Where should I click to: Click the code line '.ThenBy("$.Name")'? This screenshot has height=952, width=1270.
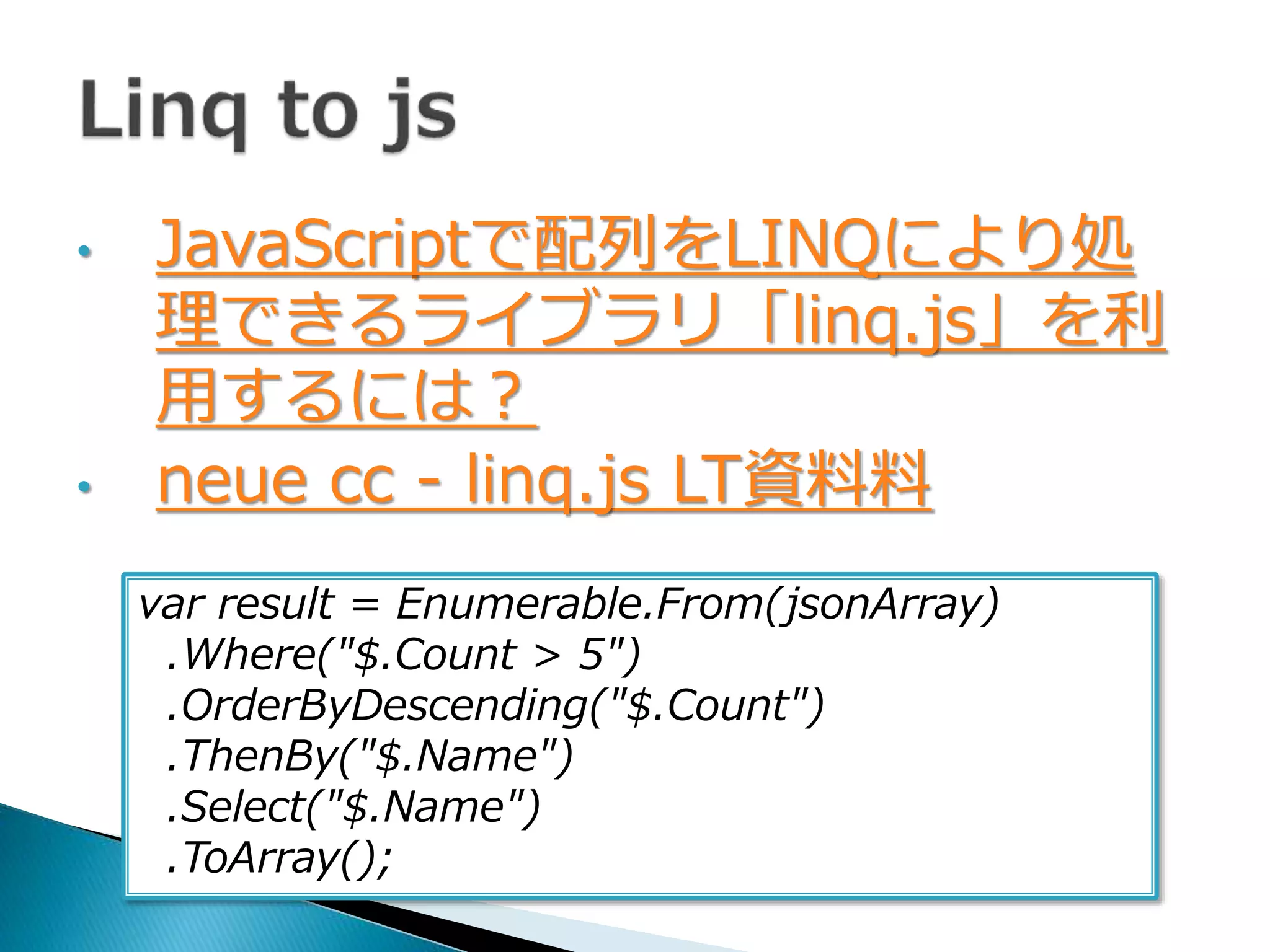370,757
